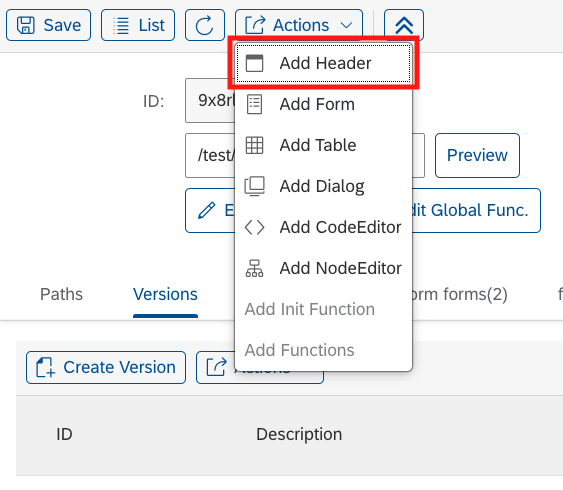Click the circular refresh icon
The height and width of the screenshot is (490, 563).
point(205,25)
